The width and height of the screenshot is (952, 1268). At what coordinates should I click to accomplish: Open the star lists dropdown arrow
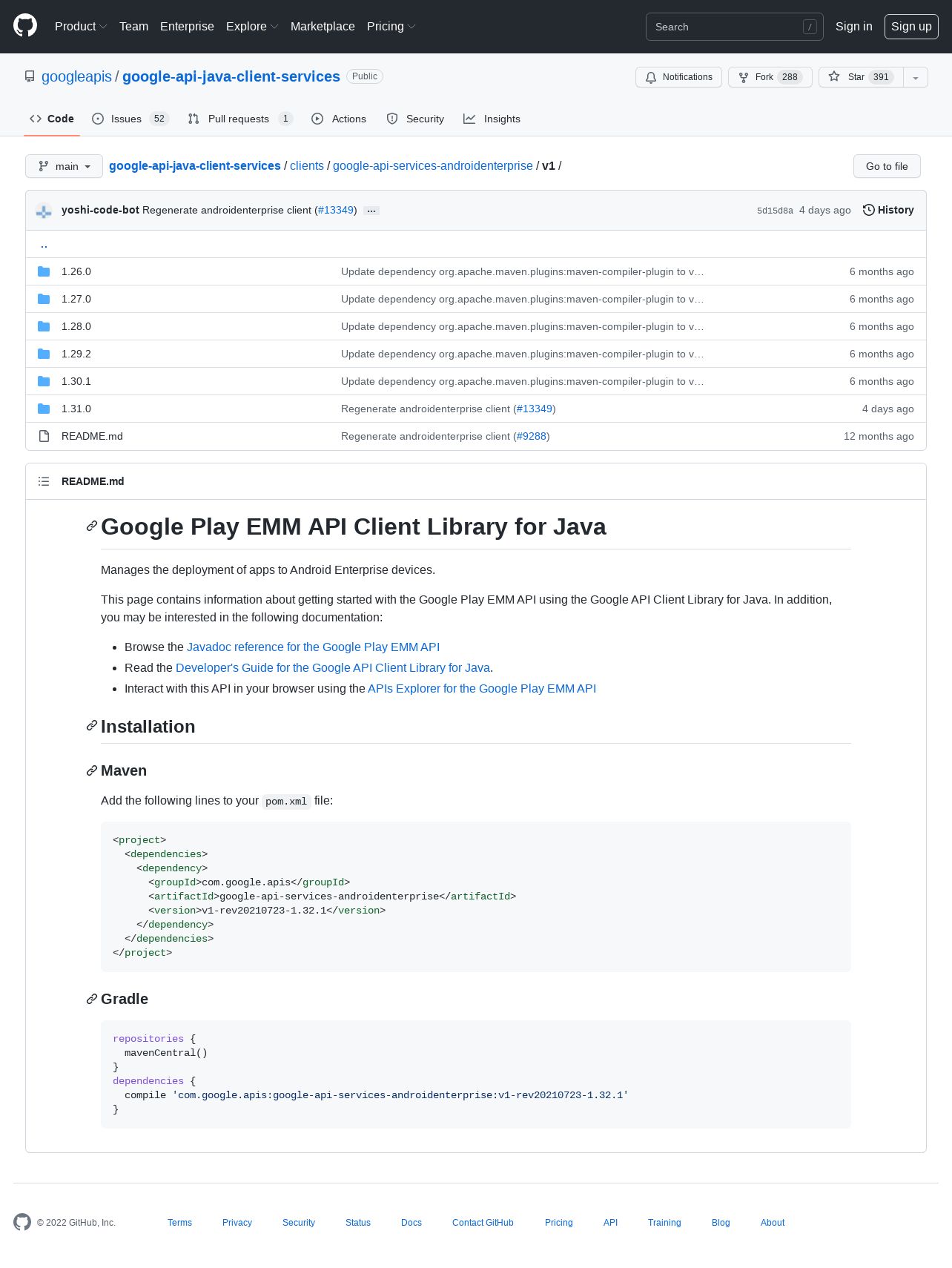click(916, 77)
